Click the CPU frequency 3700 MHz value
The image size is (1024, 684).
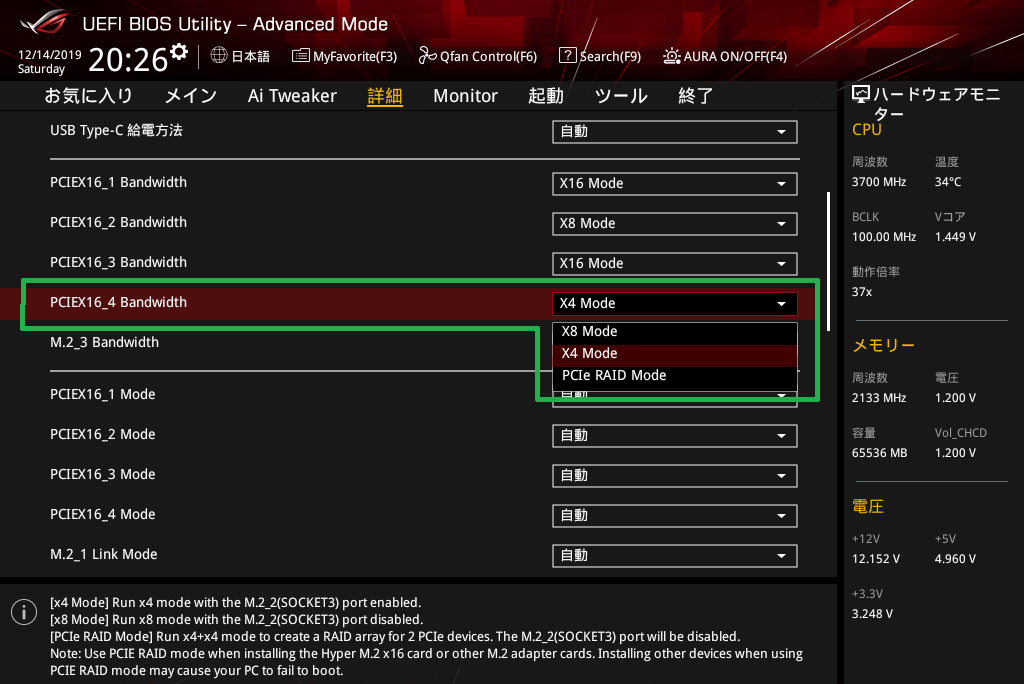point(878,182)
